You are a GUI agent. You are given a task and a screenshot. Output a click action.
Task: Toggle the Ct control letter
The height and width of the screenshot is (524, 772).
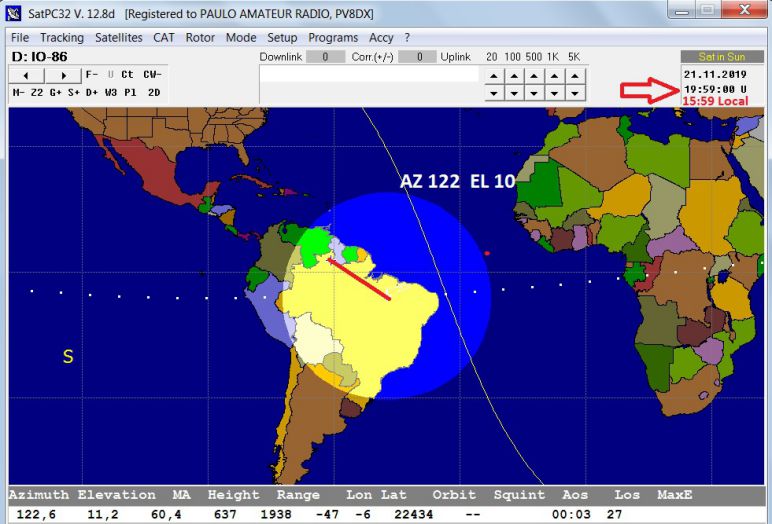coord(128,74)
